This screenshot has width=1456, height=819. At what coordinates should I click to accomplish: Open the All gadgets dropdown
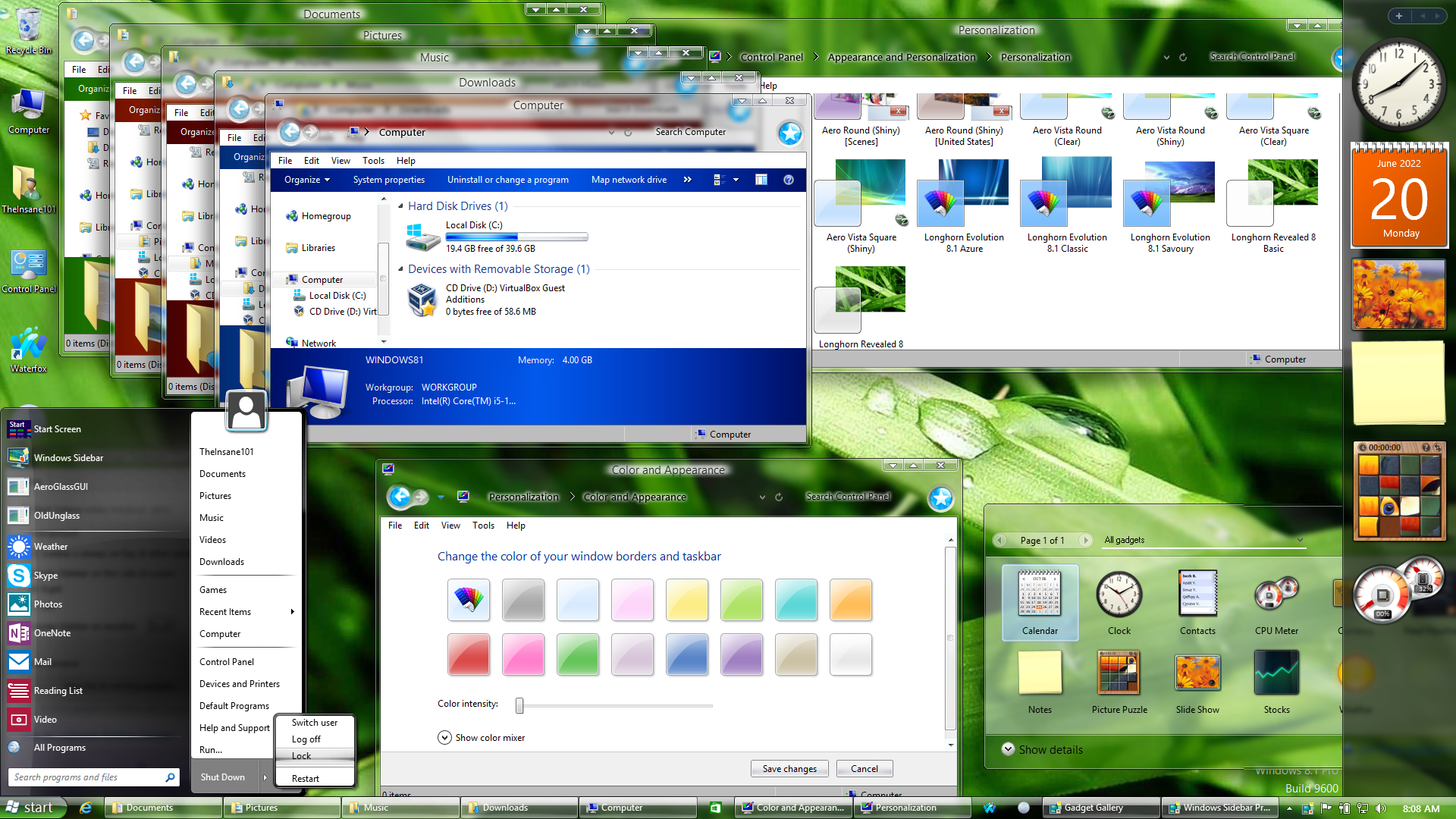pos(1203,540)
